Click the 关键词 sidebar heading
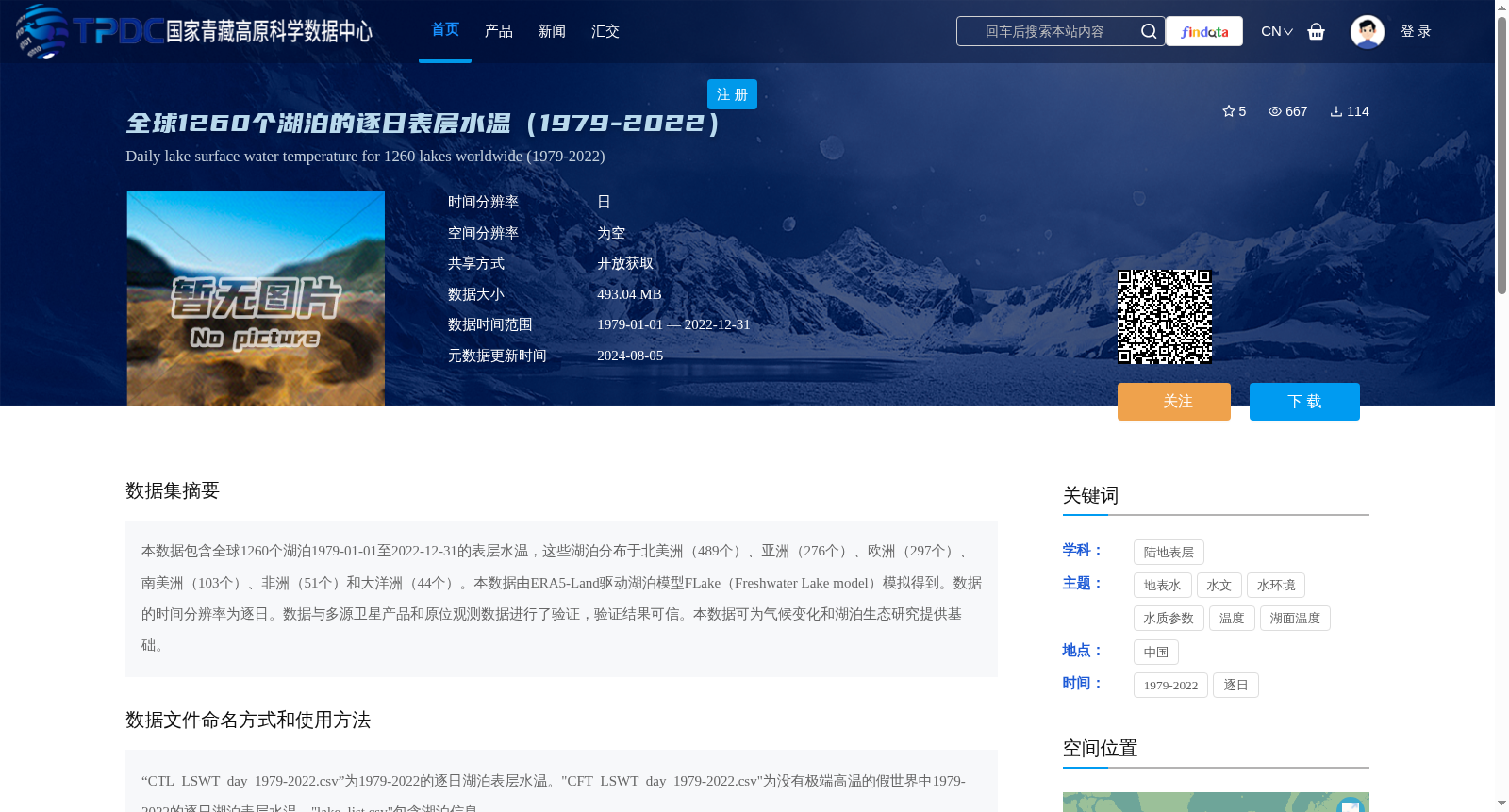The image size is (1509, 812). coord(1090,495)
